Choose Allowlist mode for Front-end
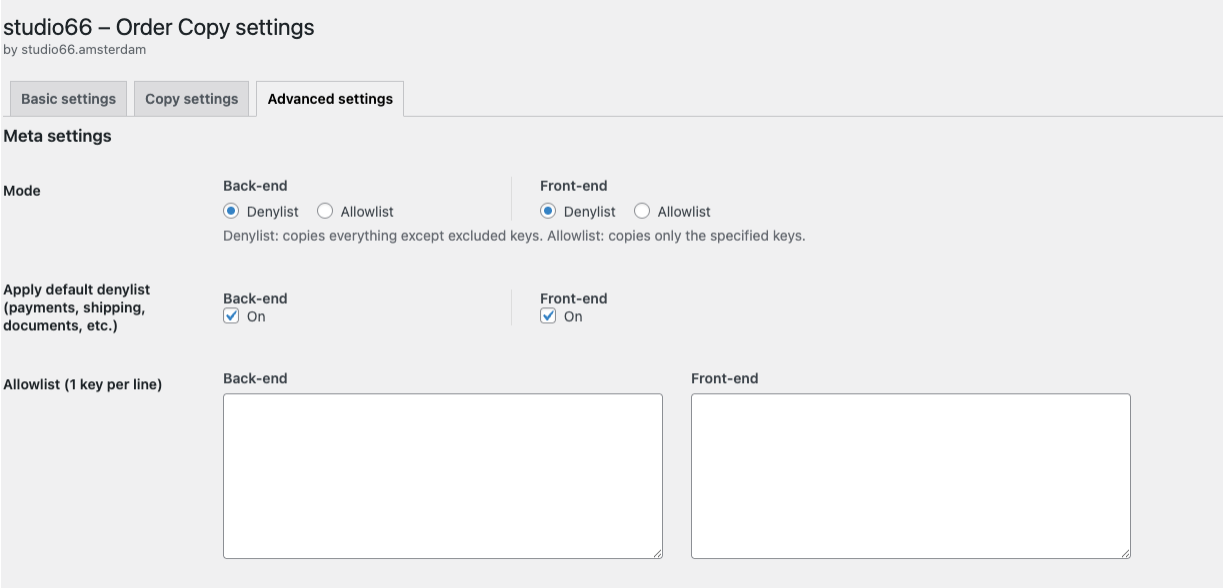 point(642,211)
